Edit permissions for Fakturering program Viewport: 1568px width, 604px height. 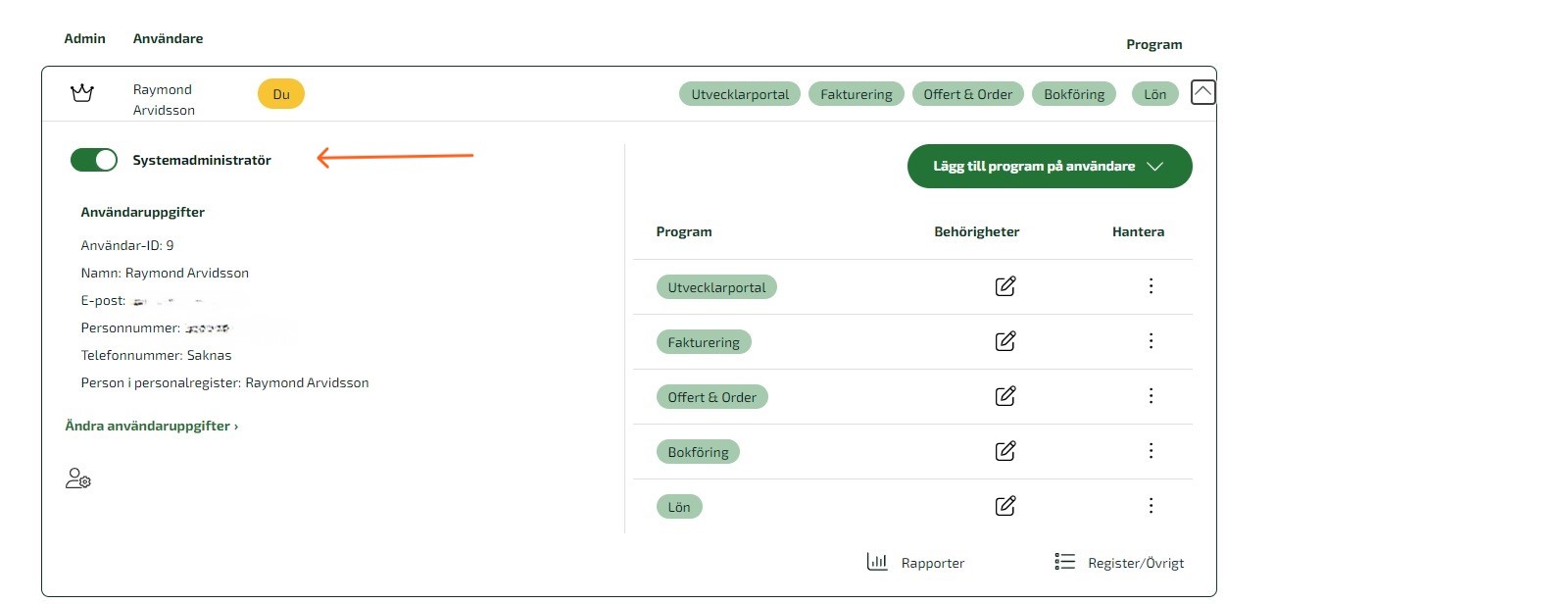click(x=1004, y=341)
